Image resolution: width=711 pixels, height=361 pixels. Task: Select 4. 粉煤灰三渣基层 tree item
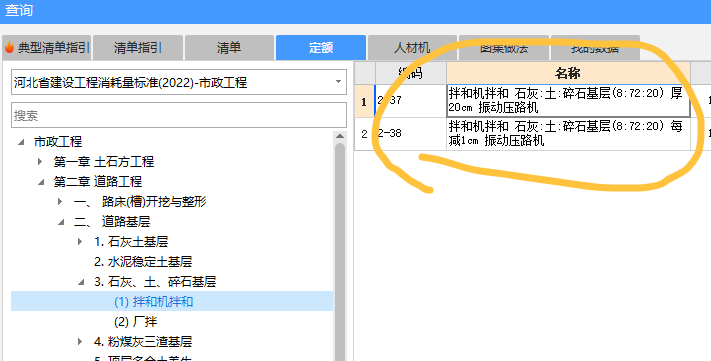point(143,341)
